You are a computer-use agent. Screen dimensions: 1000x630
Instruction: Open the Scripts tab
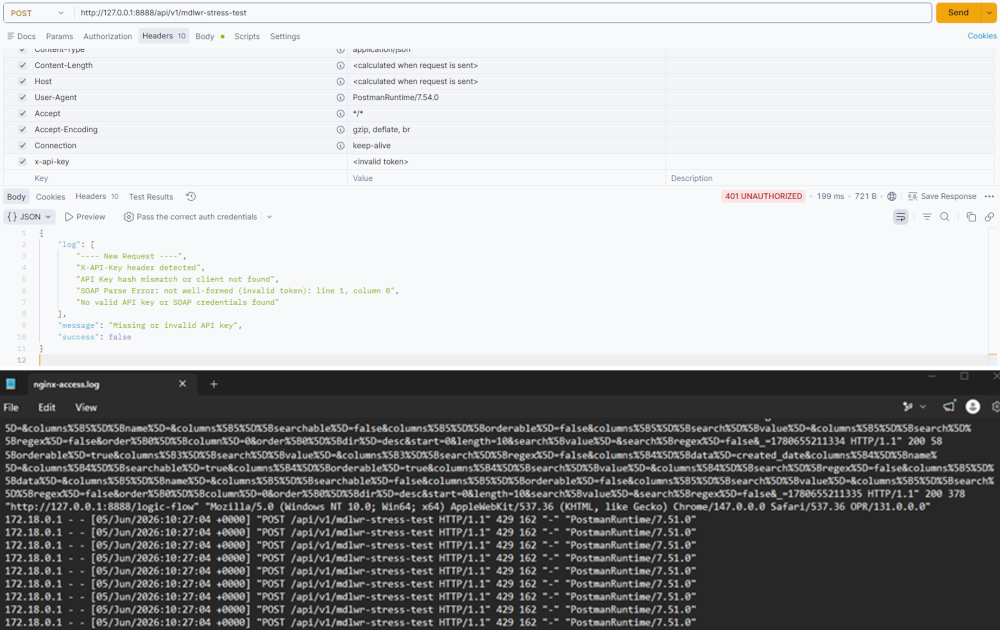click(247, 36)
